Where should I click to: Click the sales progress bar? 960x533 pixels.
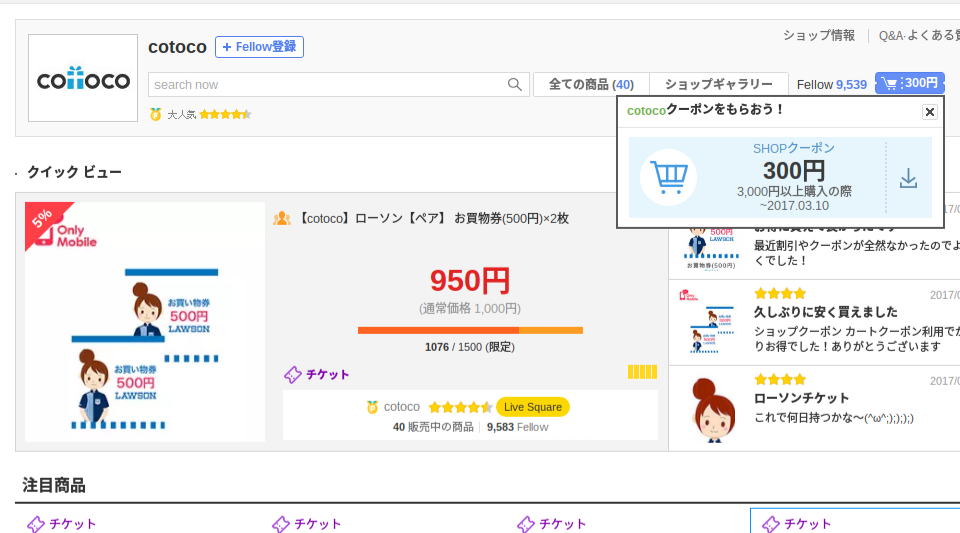coord(470,330)
